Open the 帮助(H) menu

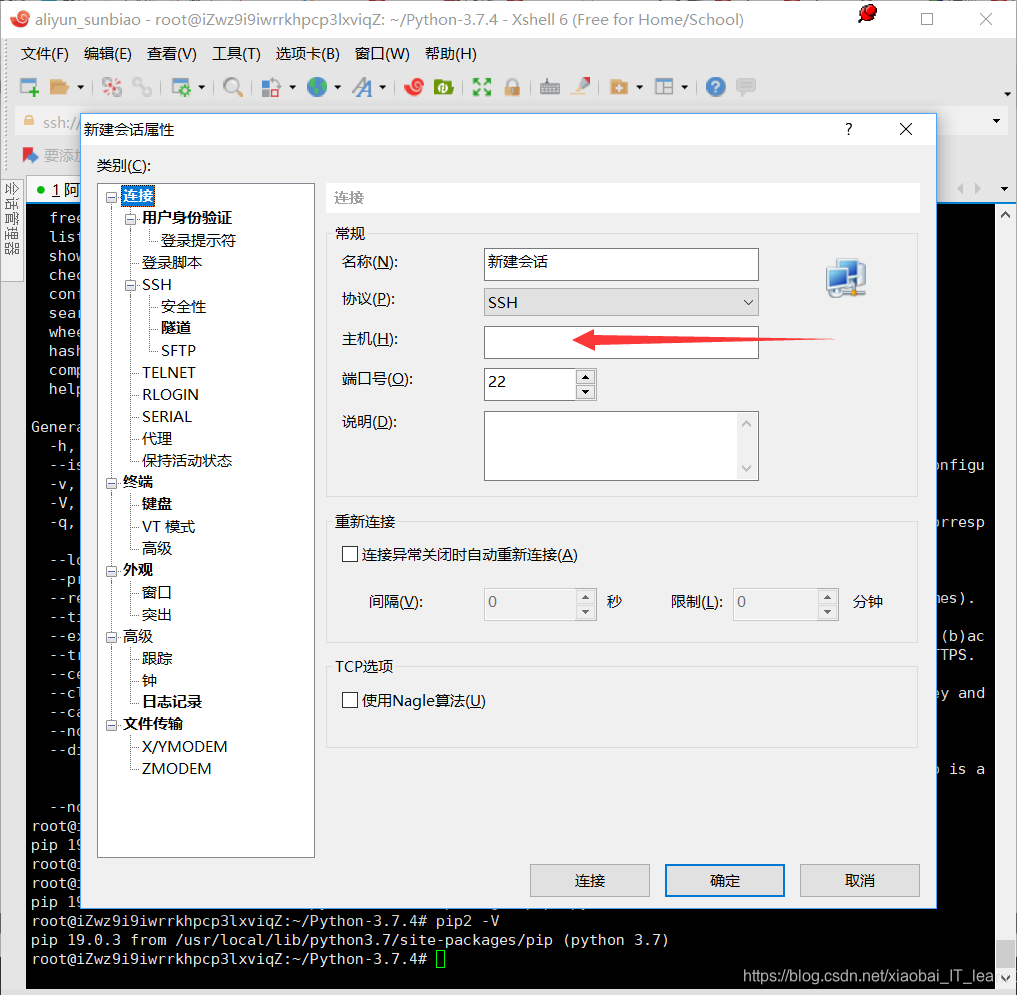[451, 54]
